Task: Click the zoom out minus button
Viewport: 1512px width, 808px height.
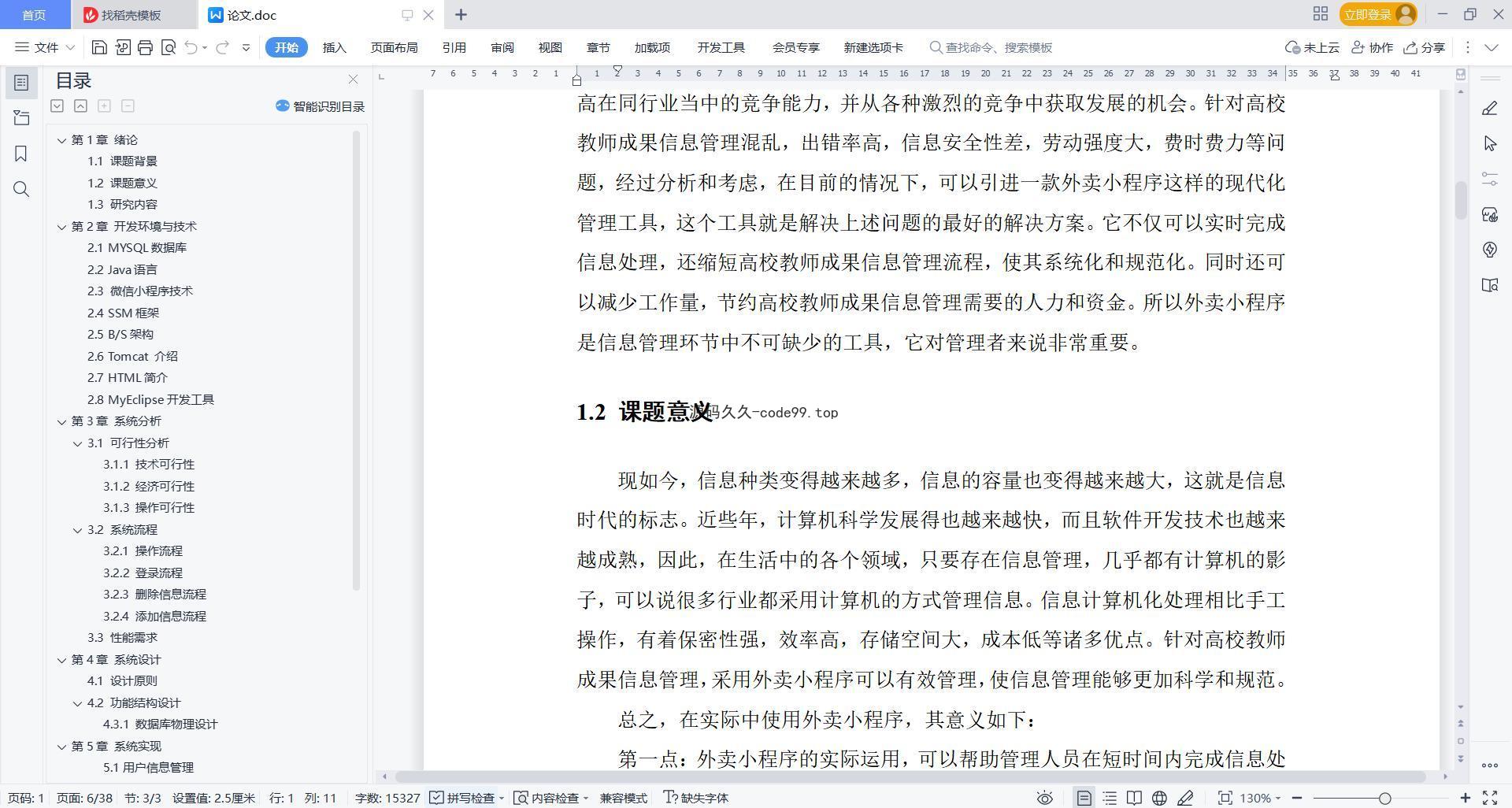Action: [x=1297, y=798]
